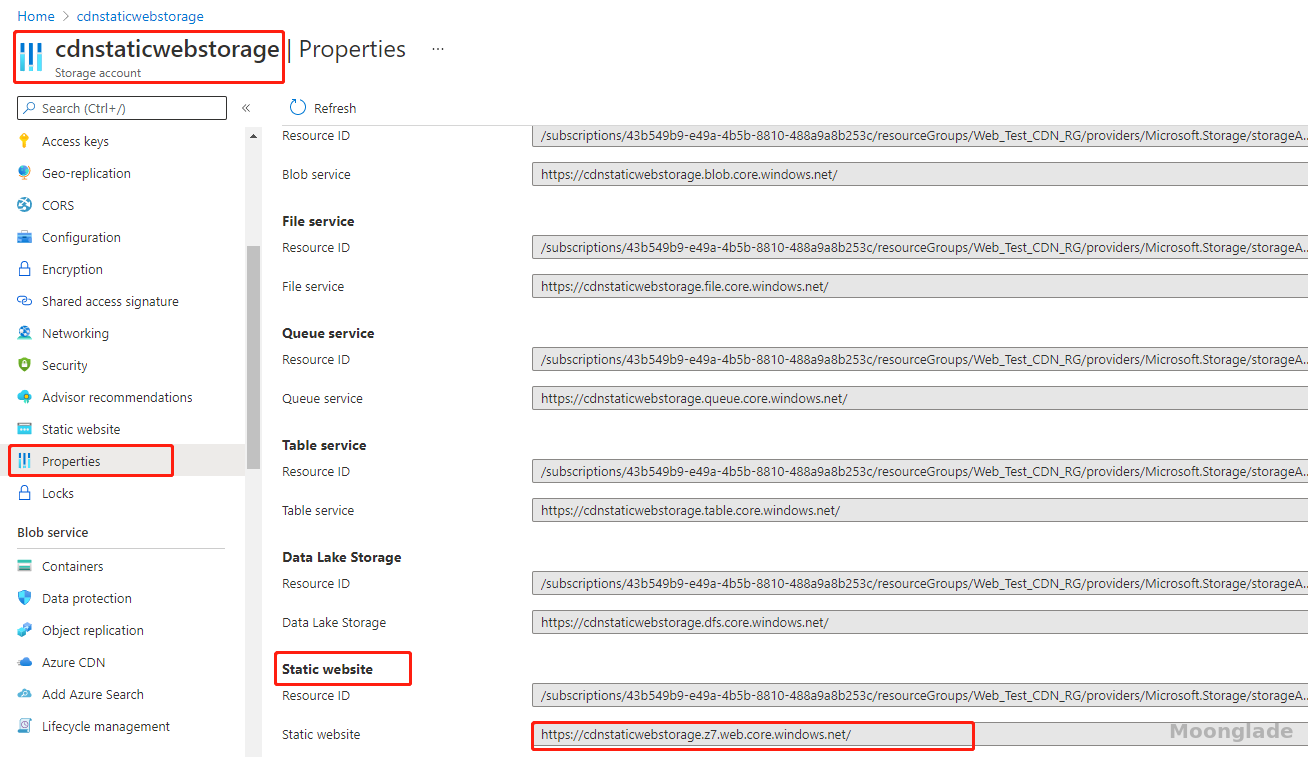
Task: Click the Object replication icon
Action: (x=25, y=630)
